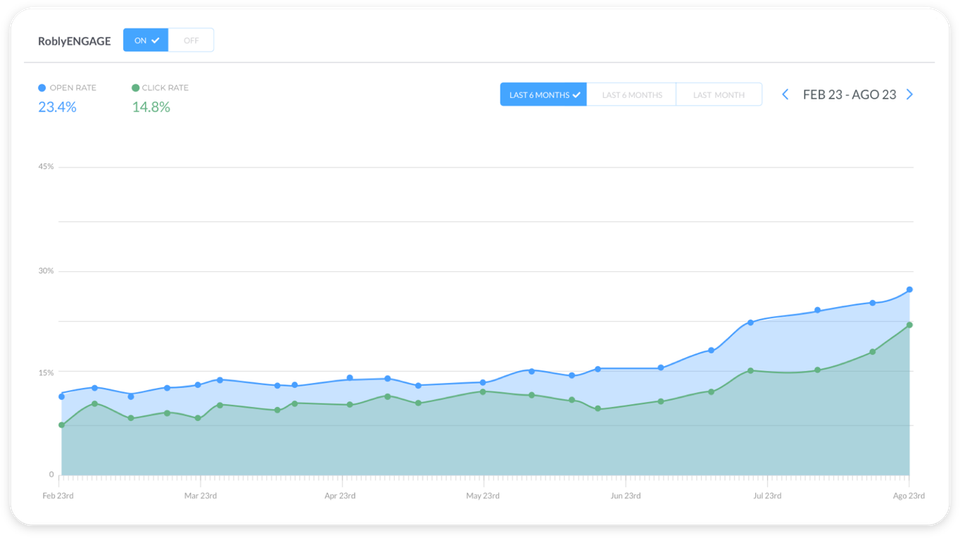Click the RoblyENGAGE title text
The image size is (960, 538).
click(74, 41)
